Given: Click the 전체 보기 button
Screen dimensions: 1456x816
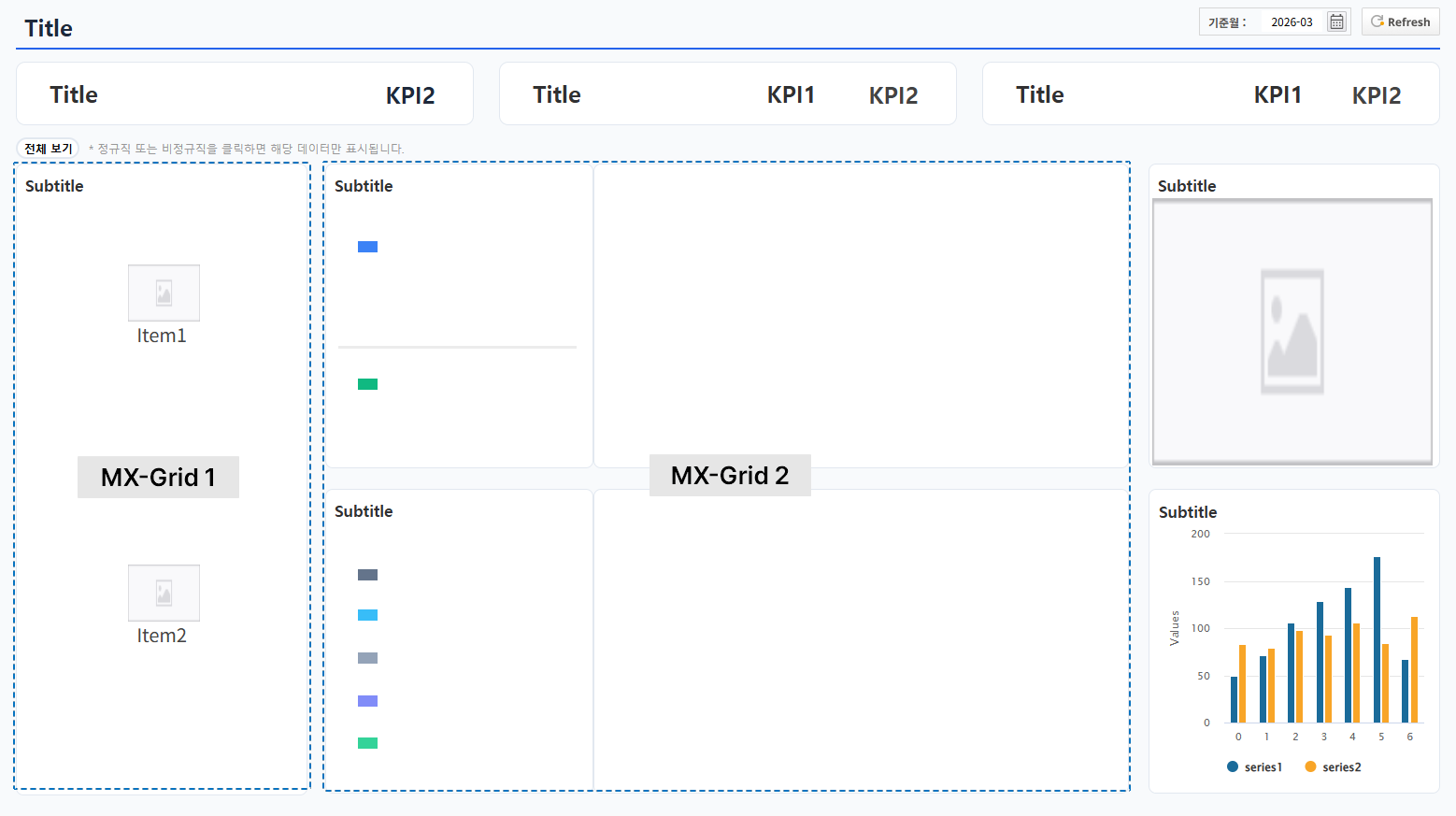Looking at the screenshot, I should [x=48, y=149].
